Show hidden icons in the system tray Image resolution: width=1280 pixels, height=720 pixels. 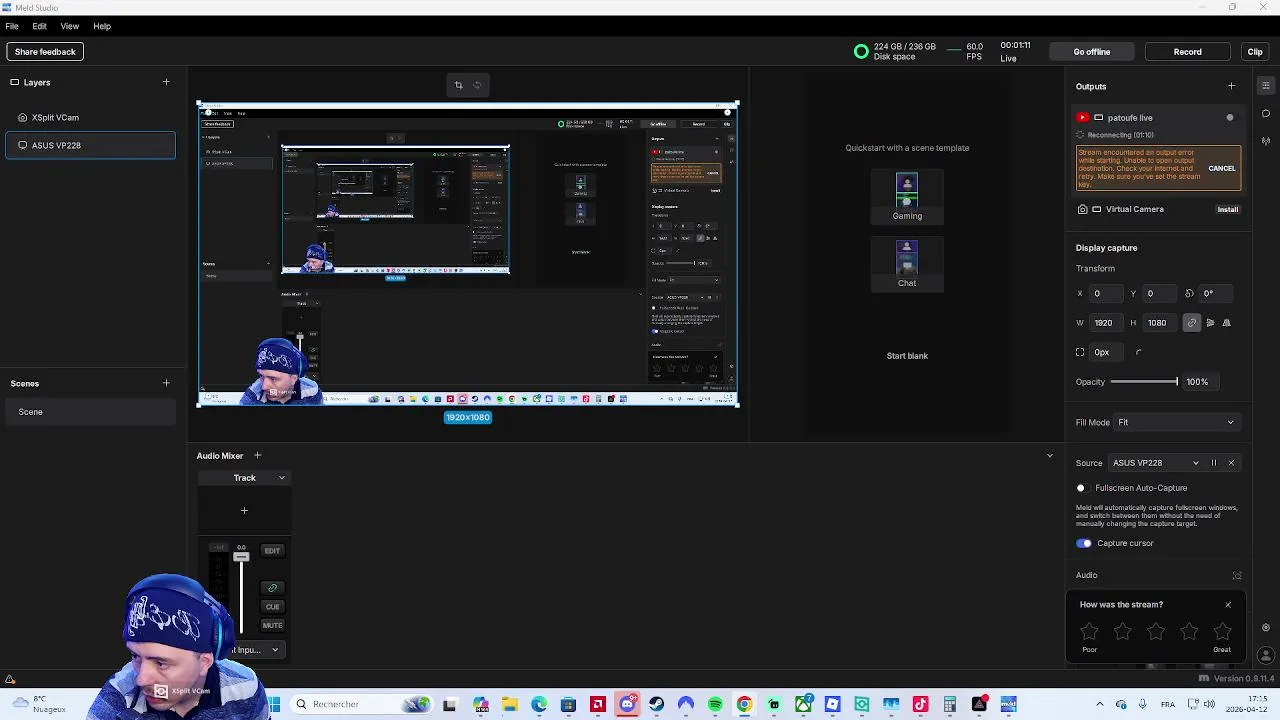click(1099, 704)
